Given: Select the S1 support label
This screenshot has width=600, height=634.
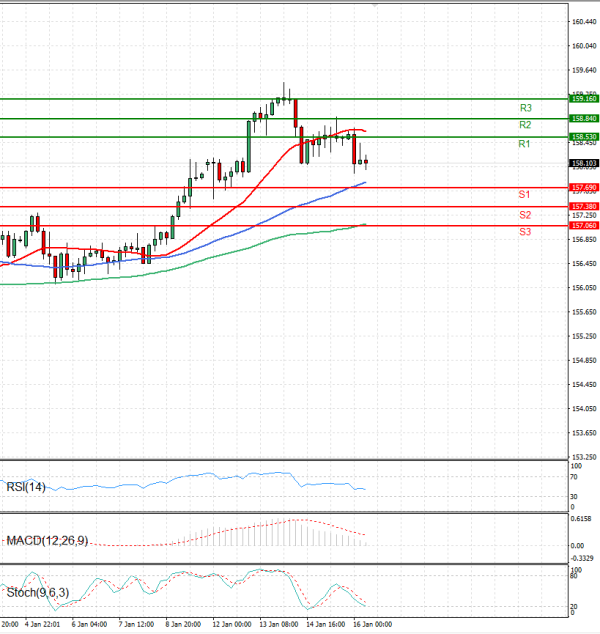Looking at the screenshot, I should coord(524,193).
